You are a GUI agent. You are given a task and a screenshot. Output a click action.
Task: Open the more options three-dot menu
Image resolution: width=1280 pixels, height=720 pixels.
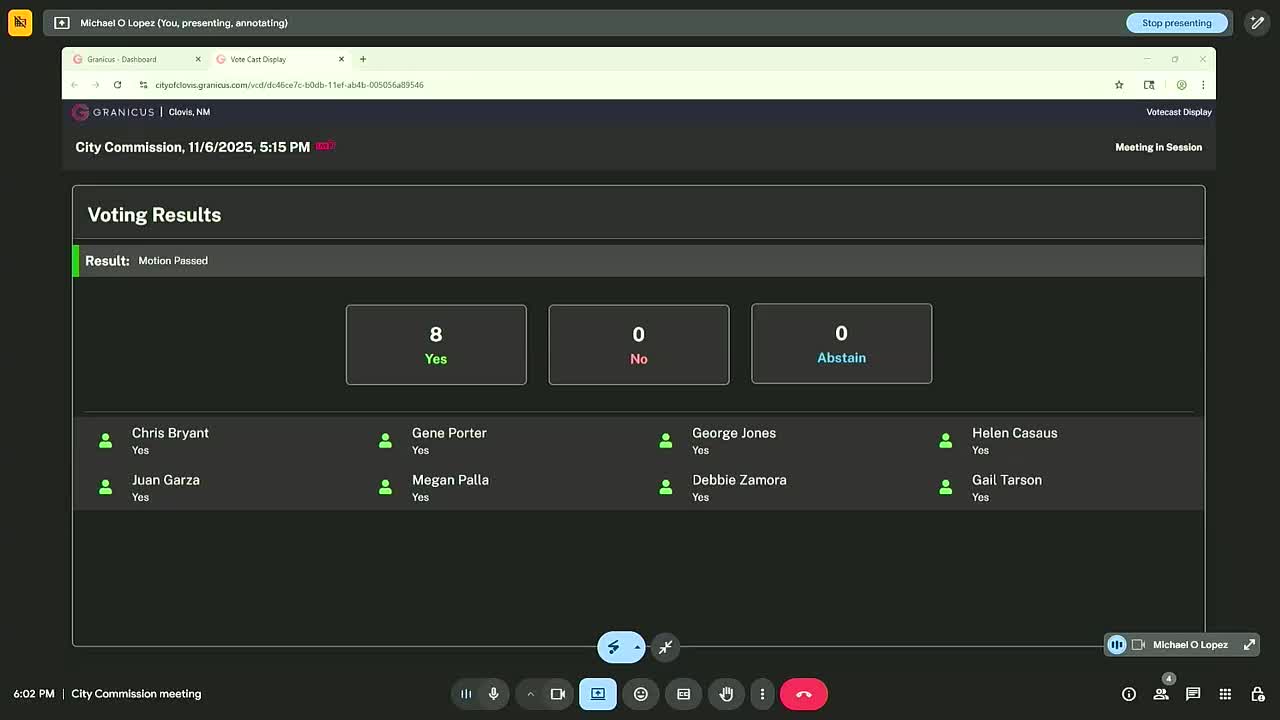click(x=762, y=694)
